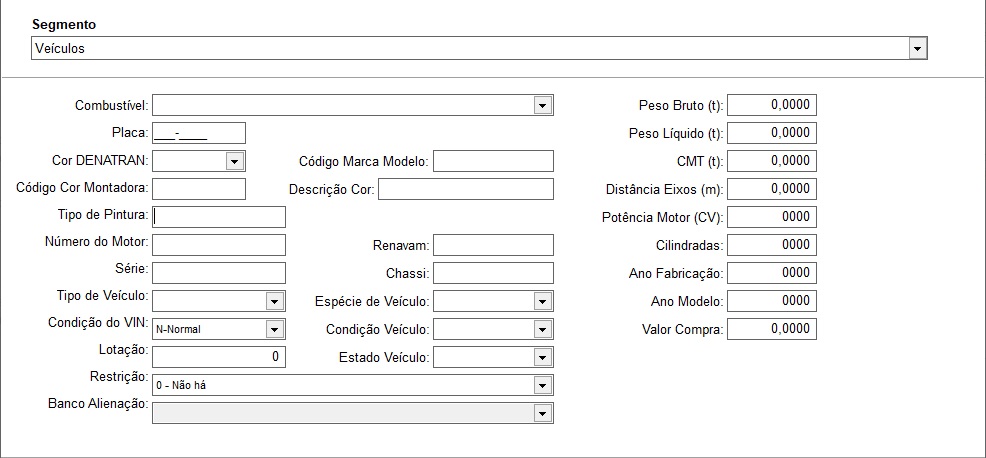Focus the Chassi input field
Screen dimensions: 986x458
tap(494, 273)
